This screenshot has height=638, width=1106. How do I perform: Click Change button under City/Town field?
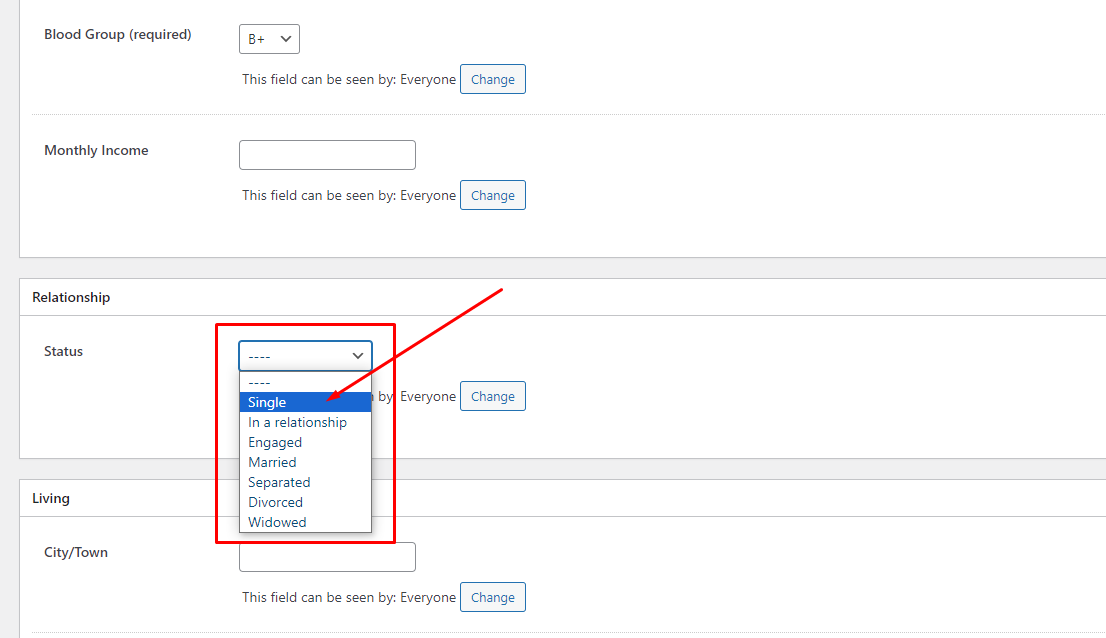point(492,597)
